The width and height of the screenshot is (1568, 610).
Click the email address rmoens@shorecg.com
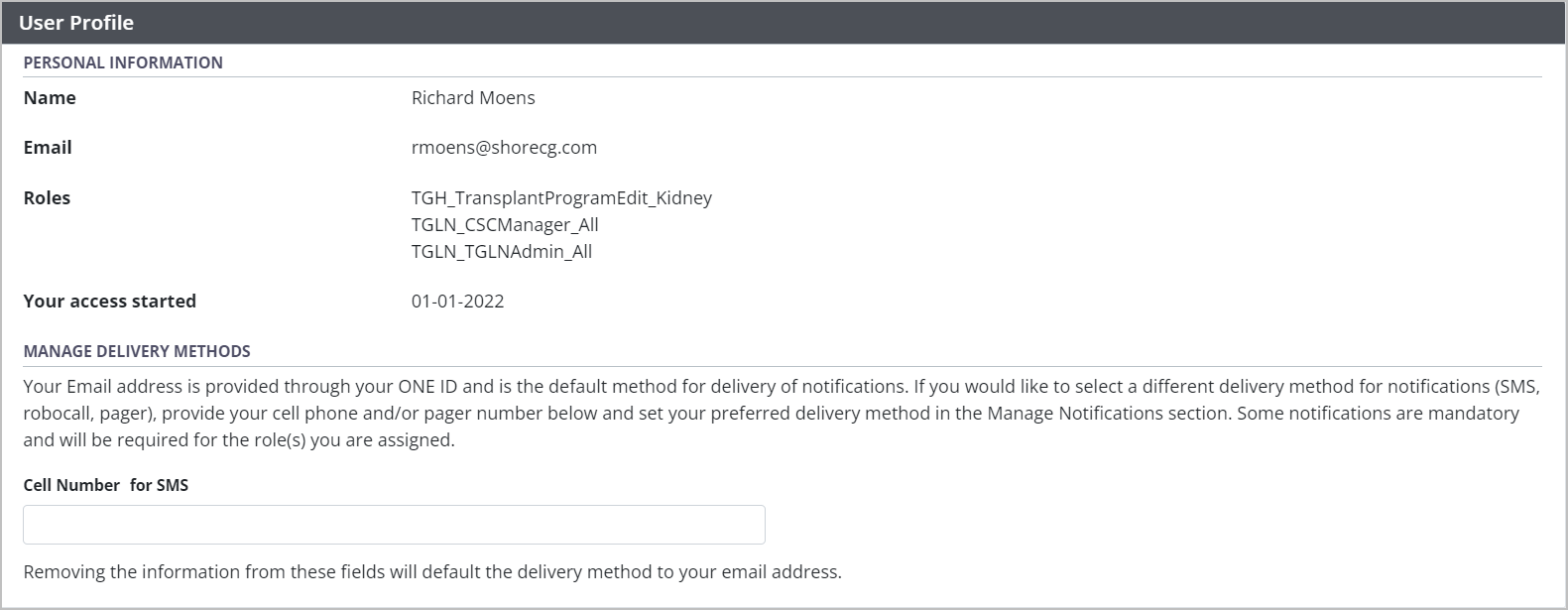504,148
